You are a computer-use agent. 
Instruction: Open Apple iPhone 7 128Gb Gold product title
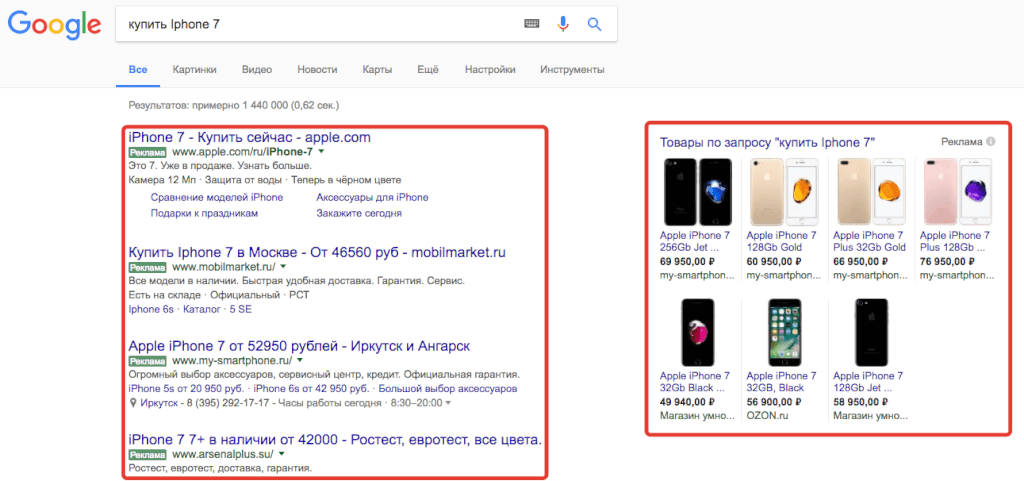(x=782, y=241)
